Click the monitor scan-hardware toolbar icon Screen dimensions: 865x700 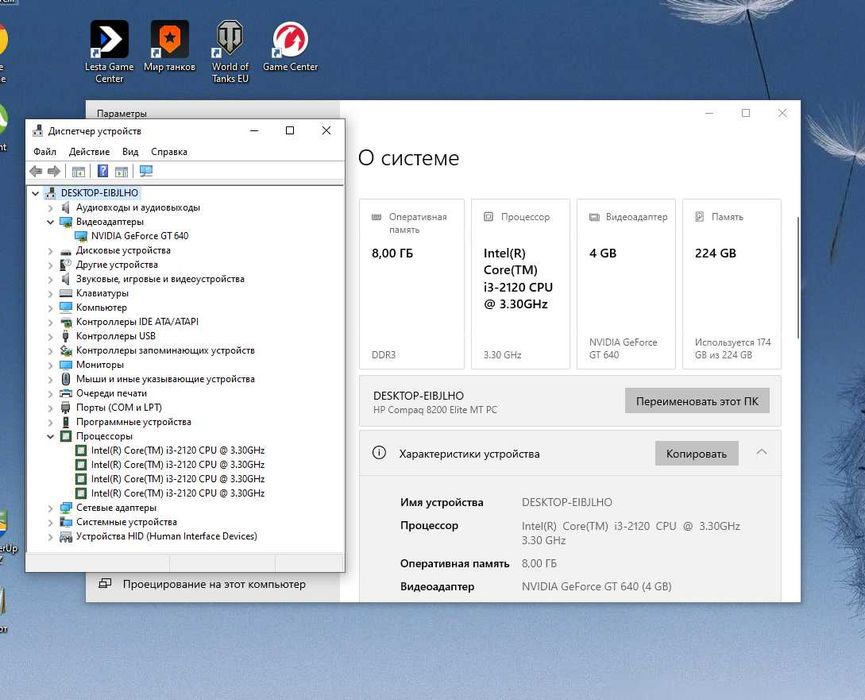[x=146, y=171]
